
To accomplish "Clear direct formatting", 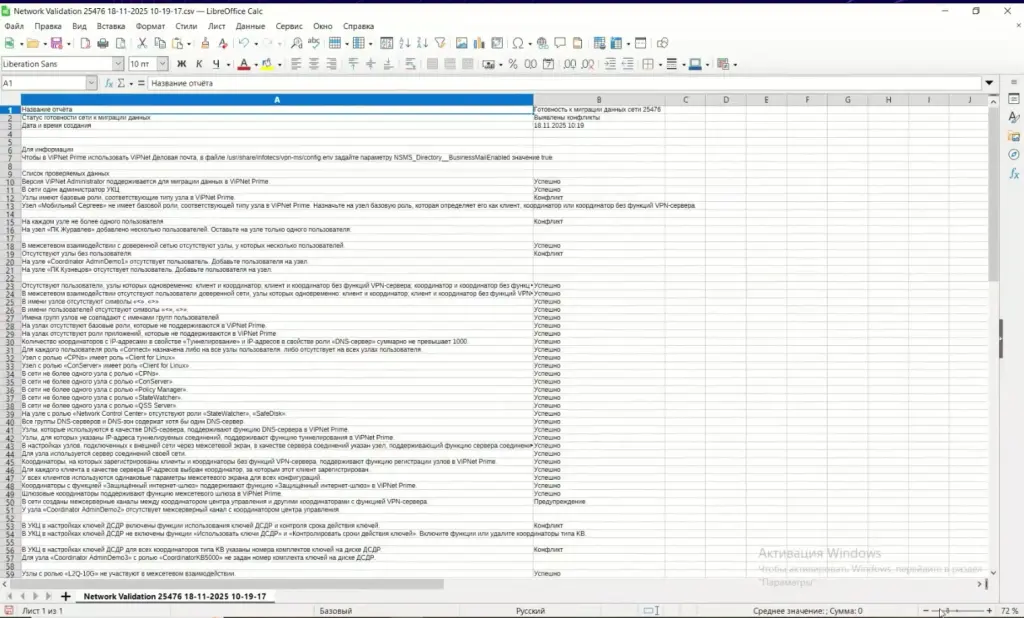I will point(223,43).
